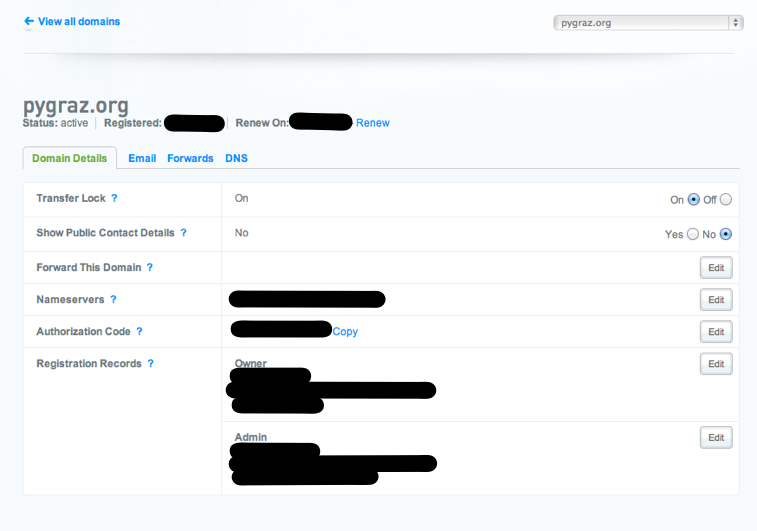
Task: Click the Owner heading in Registration Records
Action: tap(251, 363)
